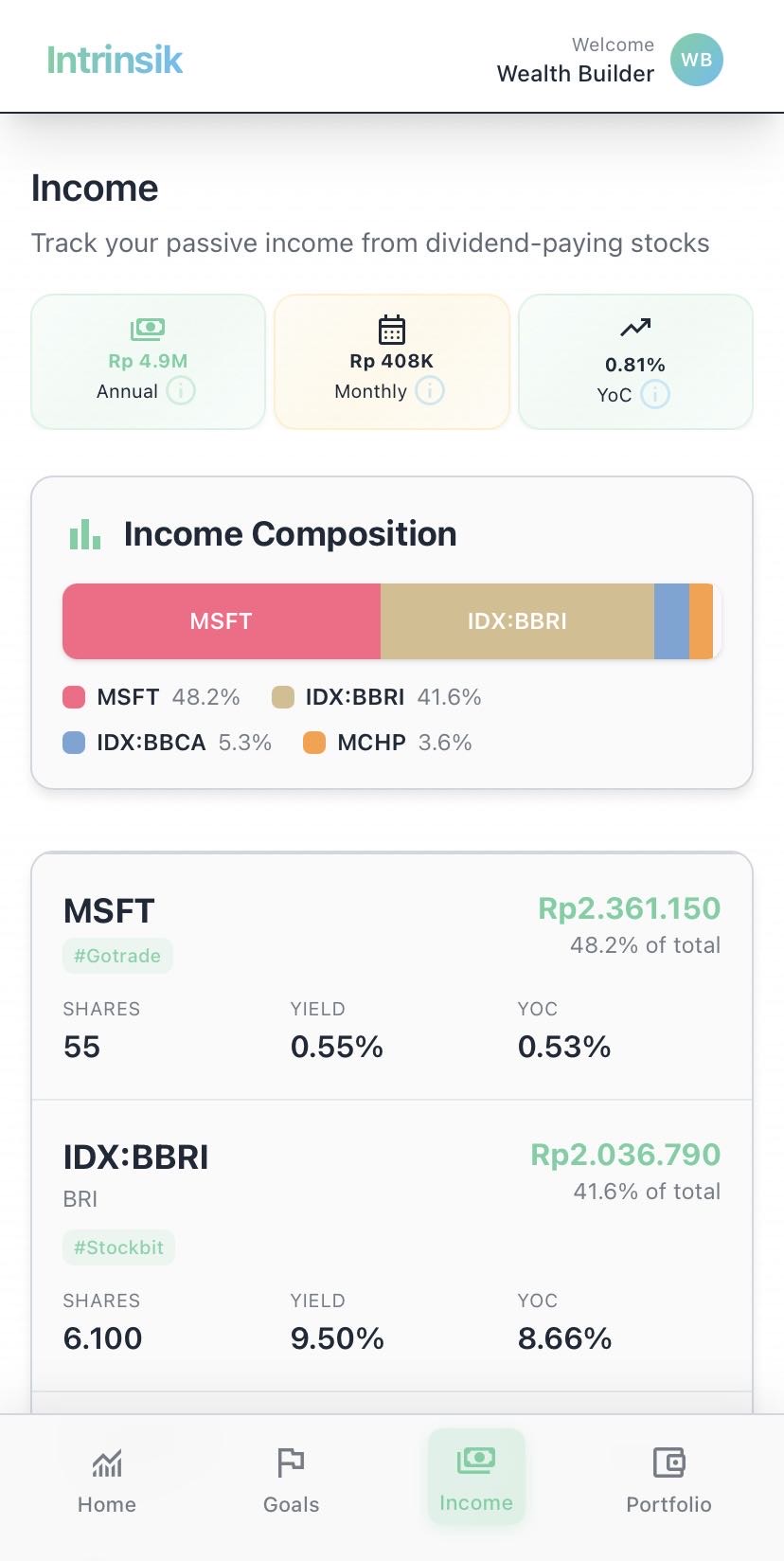Tap the Monthly calendar icon
Viewport: 784px width, 1561px height.
(x=392, y=330)
